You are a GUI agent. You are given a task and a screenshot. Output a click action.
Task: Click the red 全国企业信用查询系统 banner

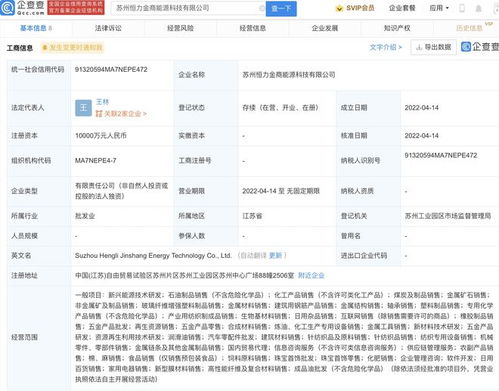[x=76, y=8]
